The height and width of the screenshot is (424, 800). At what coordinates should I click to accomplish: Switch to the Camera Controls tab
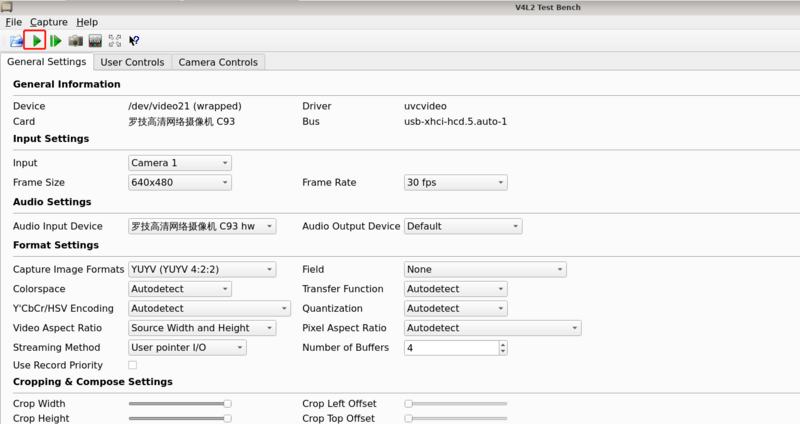[218, 62]
